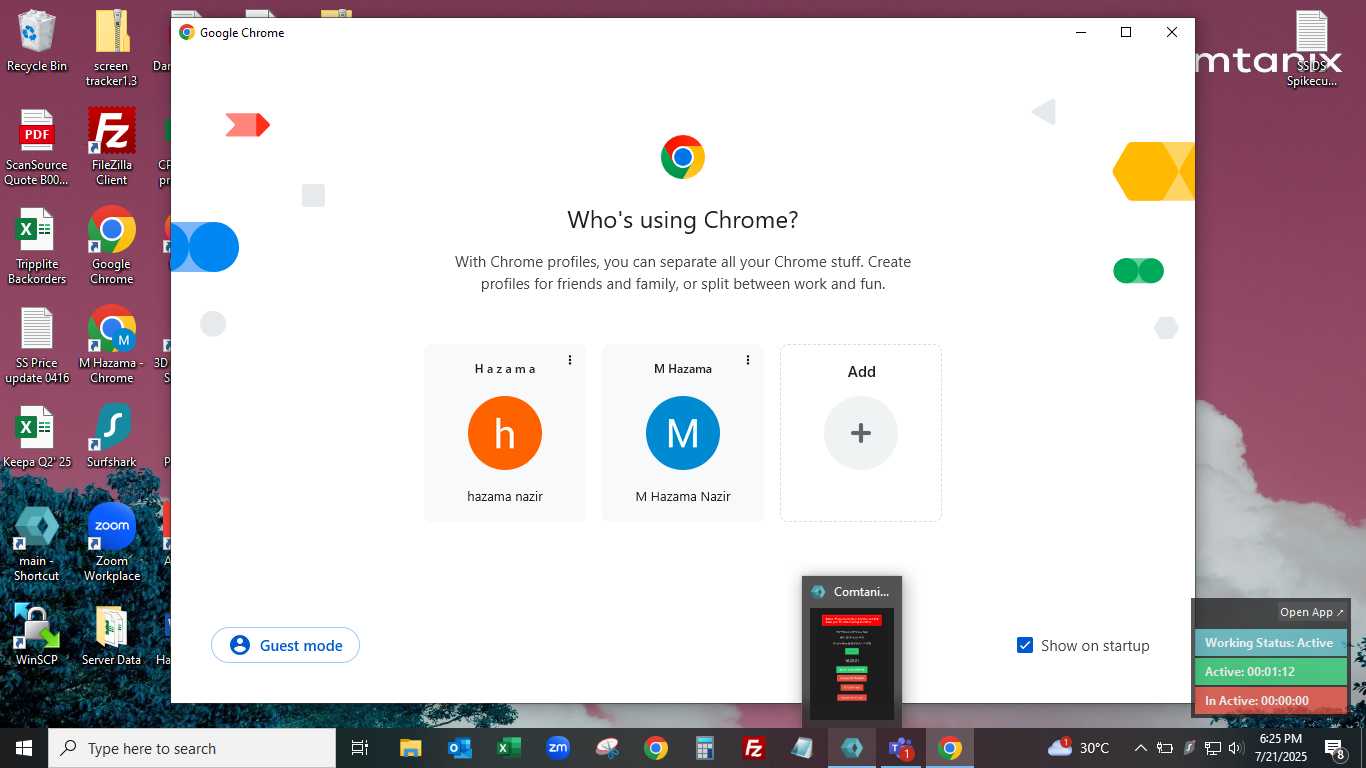Open File Explorer from taskbar
Image resolution: width=1366 pixels, height=768 pixels.
[x=411, y=748]
